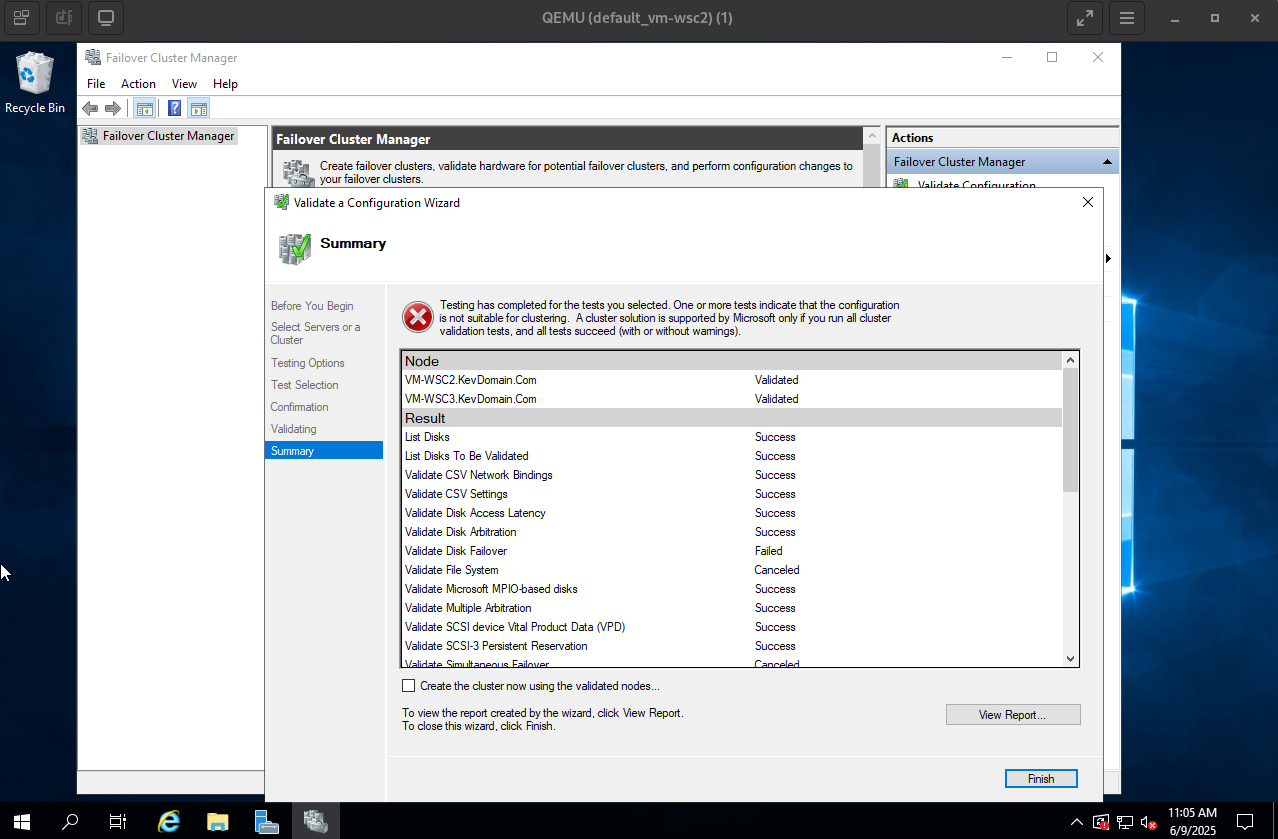
Task: Select the 'Validate File System' result row
Action: (x=731, y=570)
